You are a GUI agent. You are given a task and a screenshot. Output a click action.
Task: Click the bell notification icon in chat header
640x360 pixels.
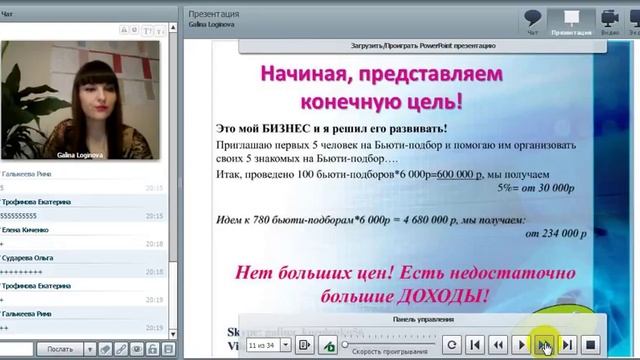[124, 30]
